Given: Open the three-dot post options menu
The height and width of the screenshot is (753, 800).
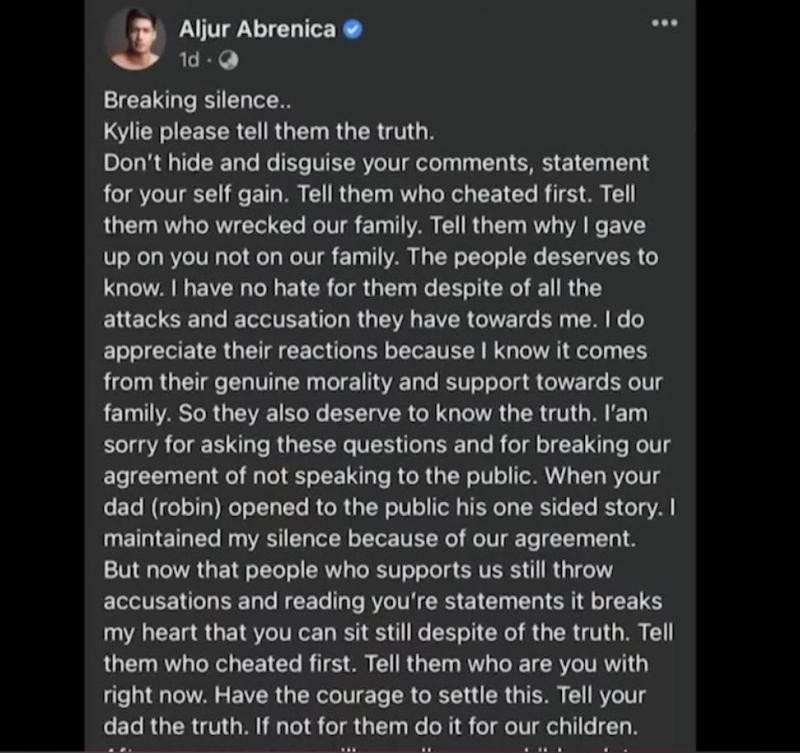Looking at the screenshot, I should click(x=664, y=23).
